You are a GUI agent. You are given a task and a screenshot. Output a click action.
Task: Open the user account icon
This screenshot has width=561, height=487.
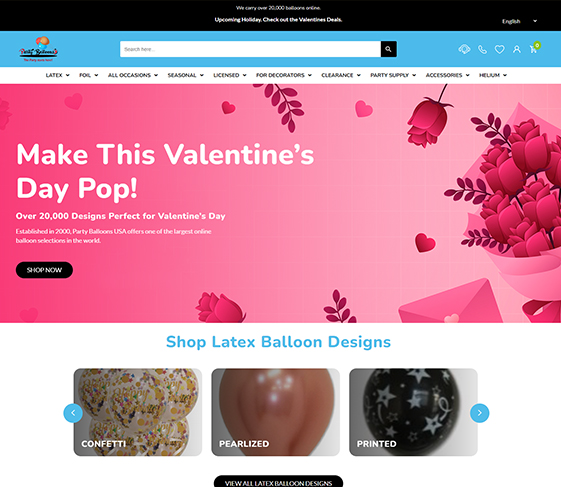tap(517, 49)
